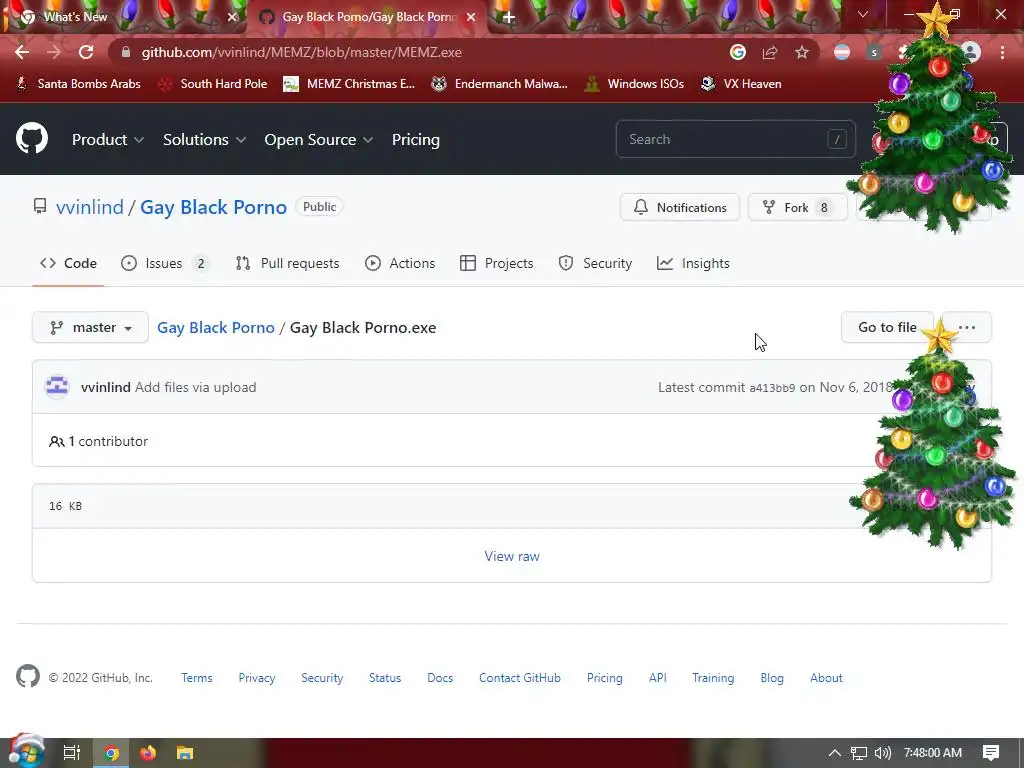Open Windows ISOs bookmark
Screen dimensions: 1024x768
(x=634, y=84)
